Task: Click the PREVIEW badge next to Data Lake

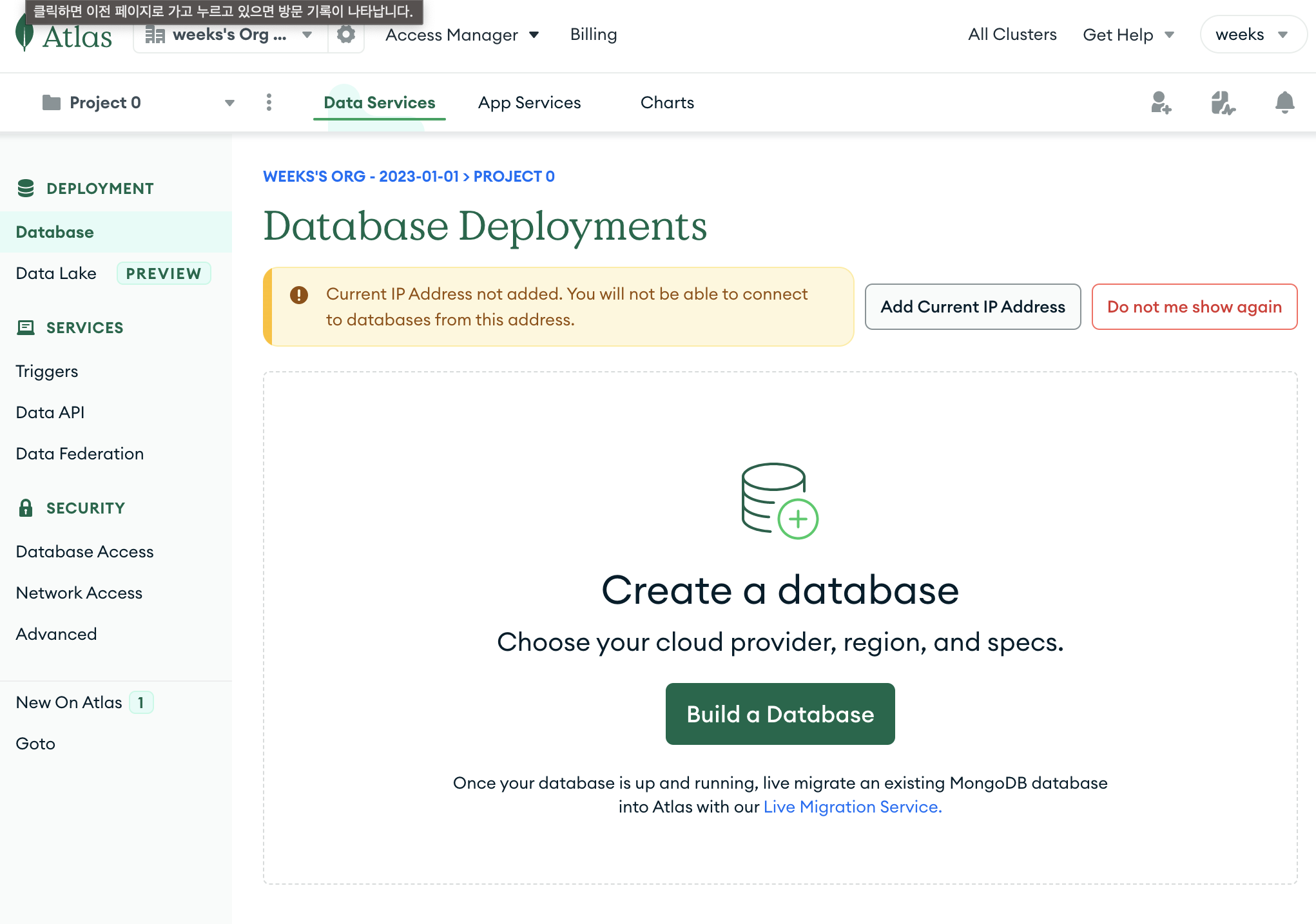Action: 164,273
